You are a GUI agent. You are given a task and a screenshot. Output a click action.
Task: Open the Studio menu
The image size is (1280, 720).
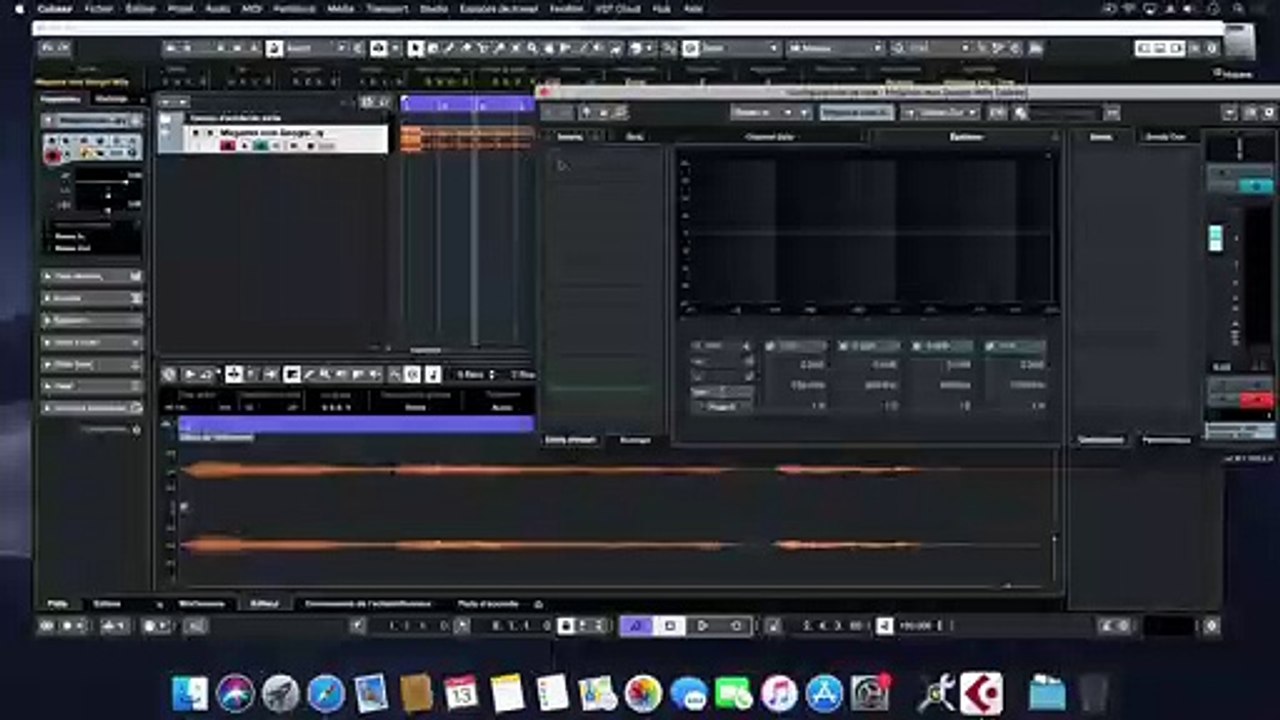tap(433, 8)
